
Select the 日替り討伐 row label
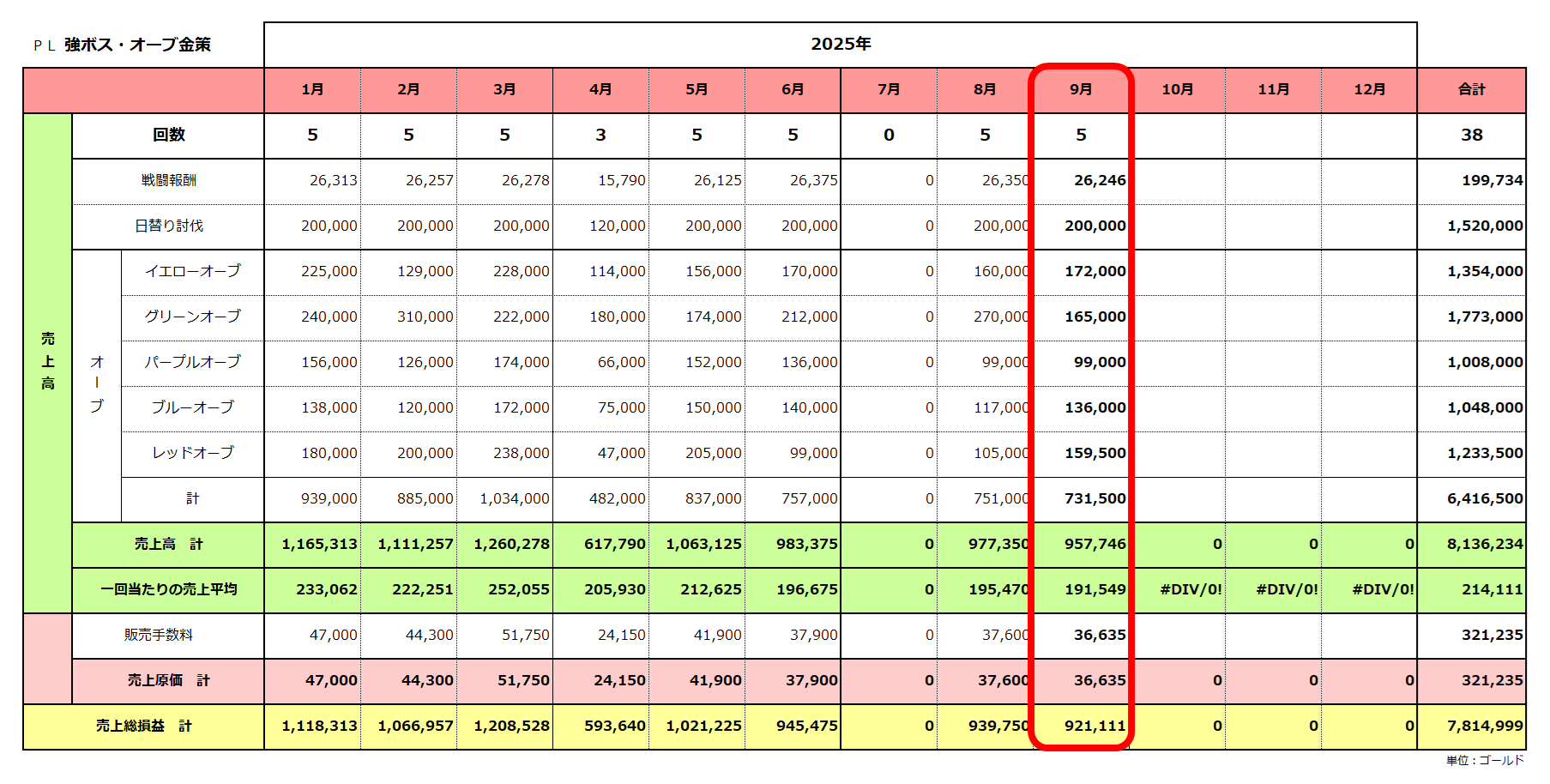pyautogui.click(x=168, y=226)
